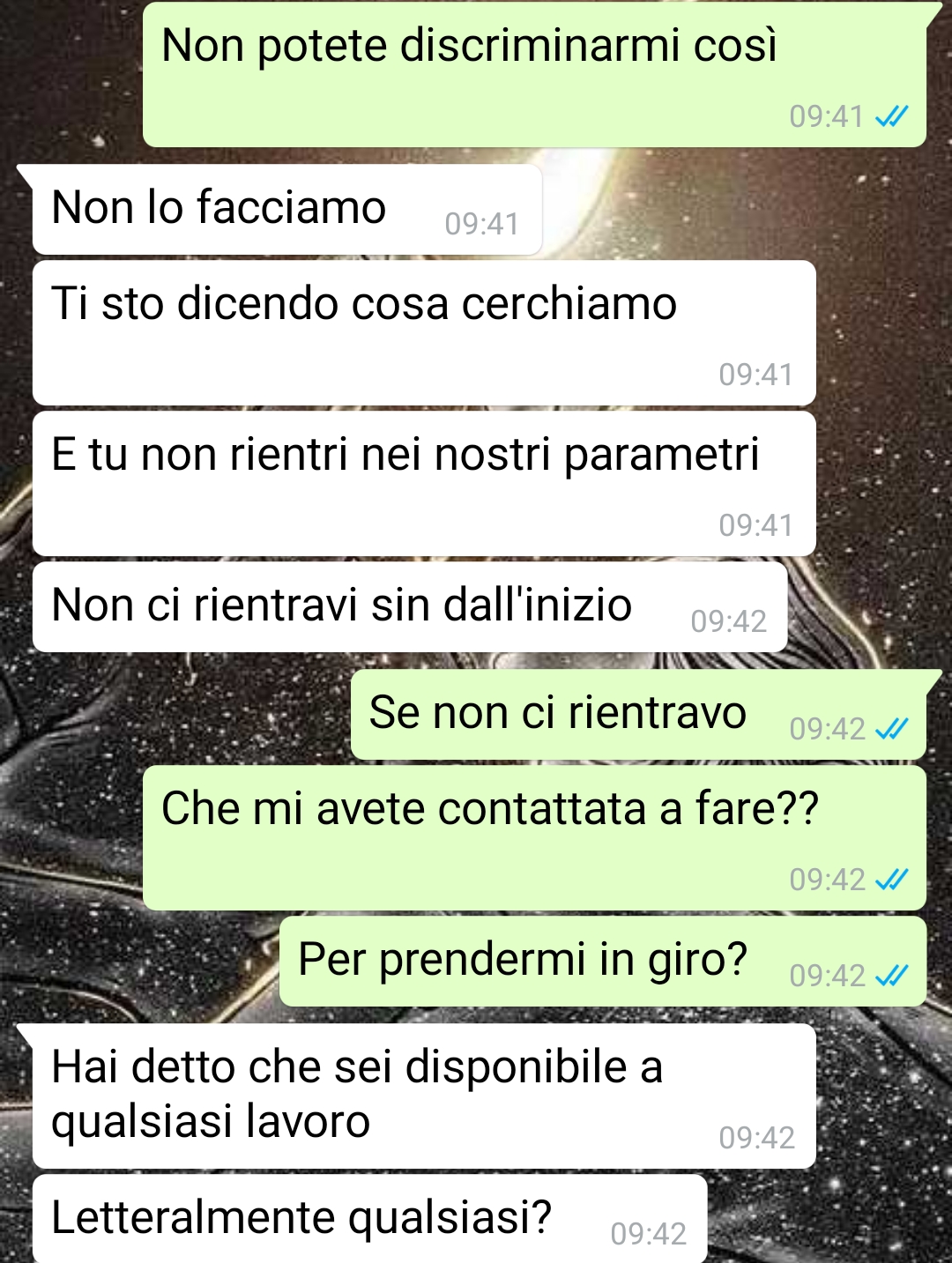Tap the 09:42 timestamp of 'Non ci rientravi sin dall'inizio'
This screenshot has width=952, height=1263.
pos(728,621)
